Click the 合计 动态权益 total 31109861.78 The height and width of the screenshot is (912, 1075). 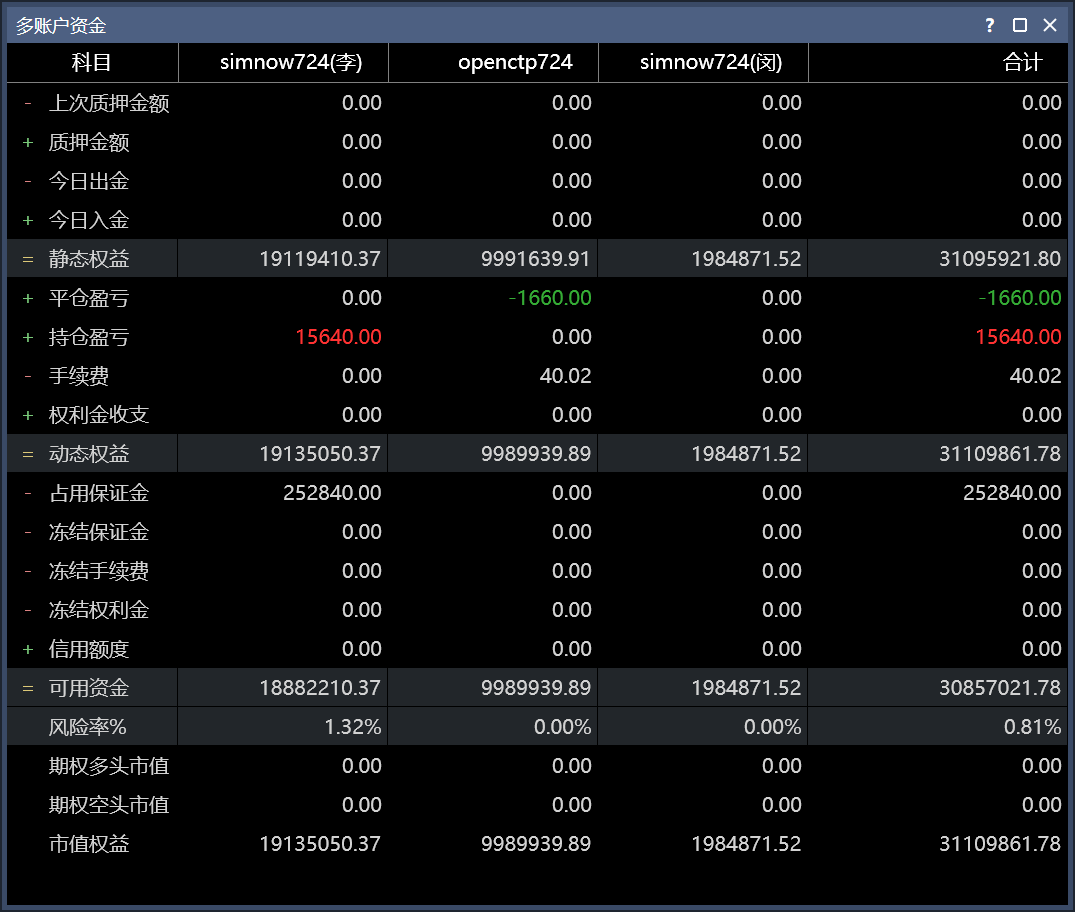pyautogui.click(x=1000, y=454)
